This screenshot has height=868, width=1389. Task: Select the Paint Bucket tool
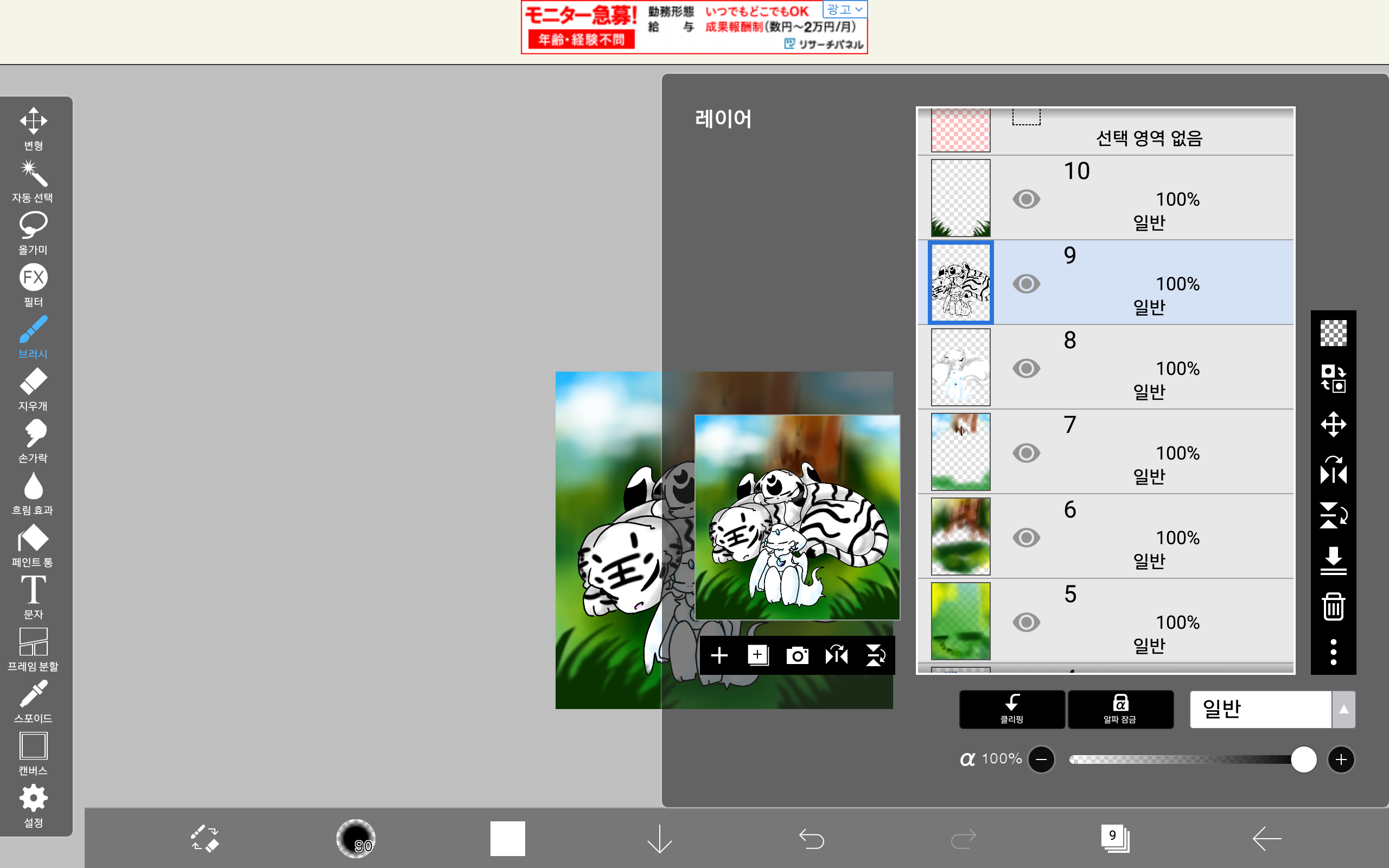pyautogui.click(x=33, y=545)
